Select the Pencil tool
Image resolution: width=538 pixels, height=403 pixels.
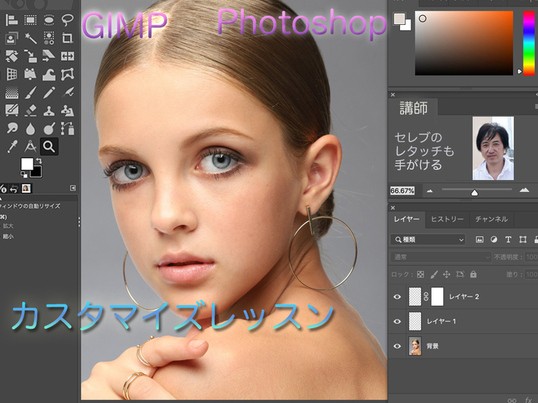pos(49,92)
